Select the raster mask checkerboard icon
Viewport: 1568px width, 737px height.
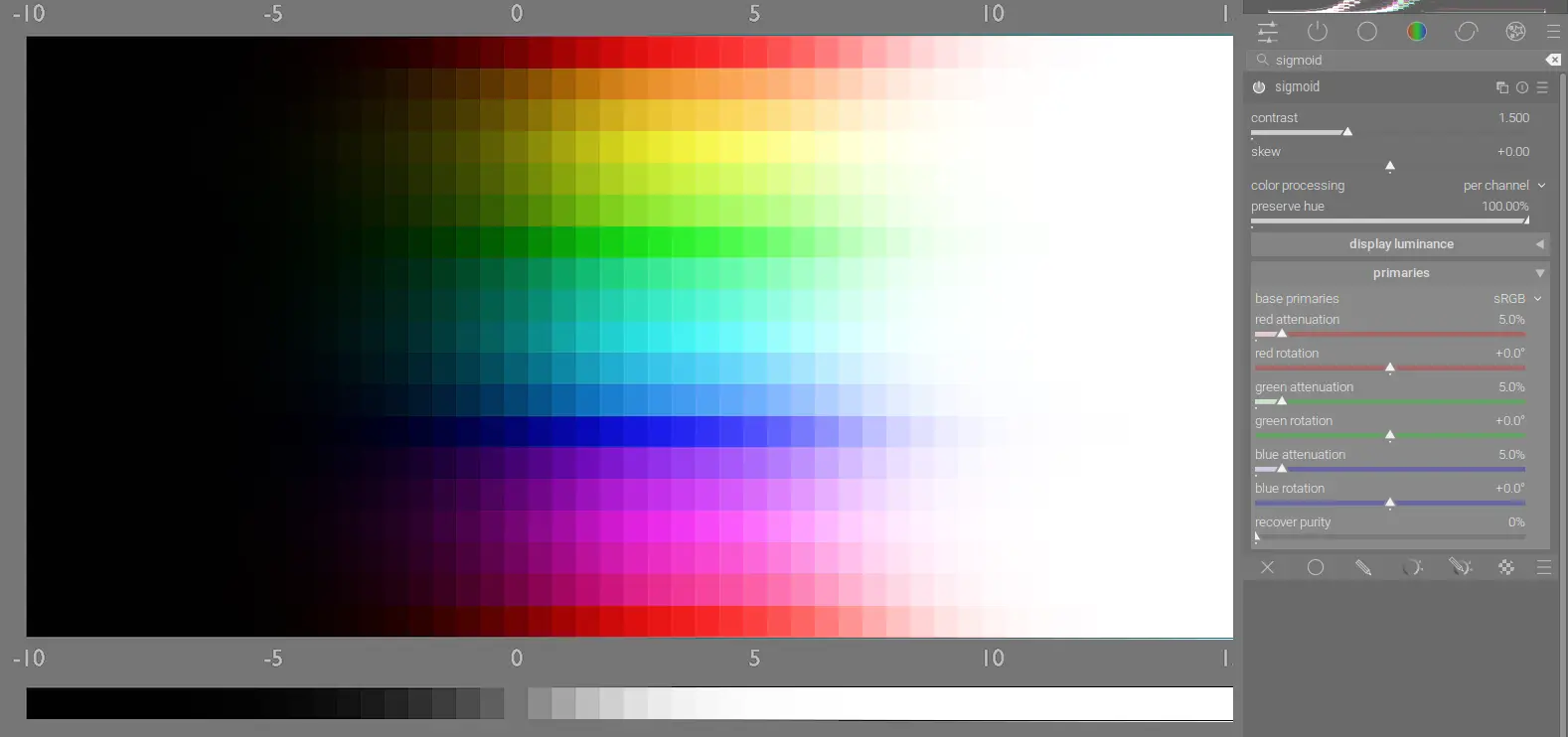pos(1506,567)
